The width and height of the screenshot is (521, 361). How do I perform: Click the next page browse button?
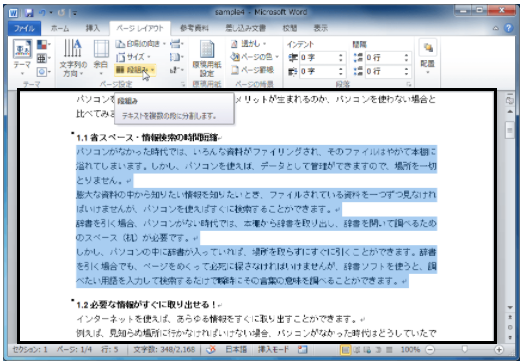point(510,337)
